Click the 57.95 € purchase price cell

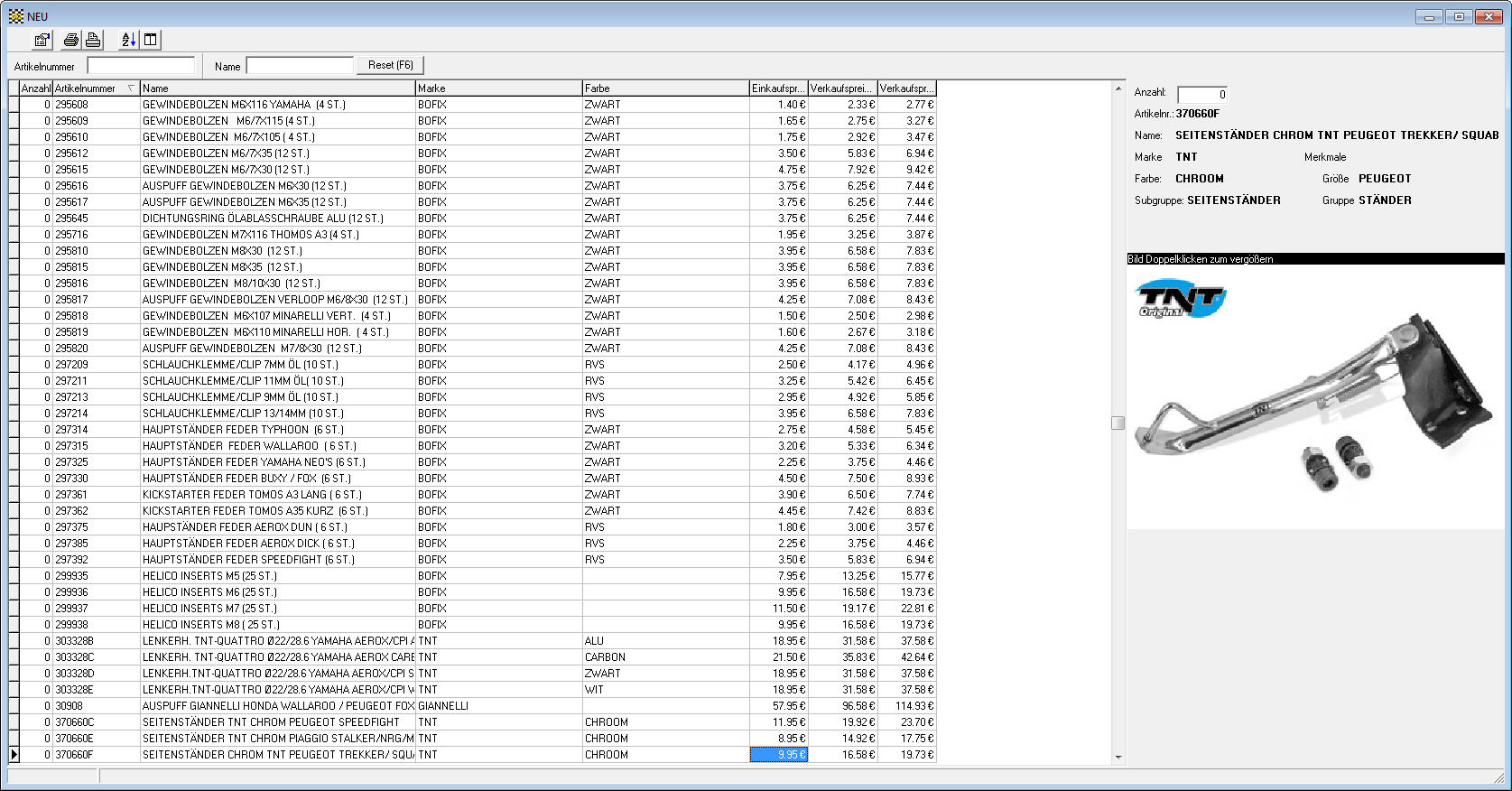(779, 706)
